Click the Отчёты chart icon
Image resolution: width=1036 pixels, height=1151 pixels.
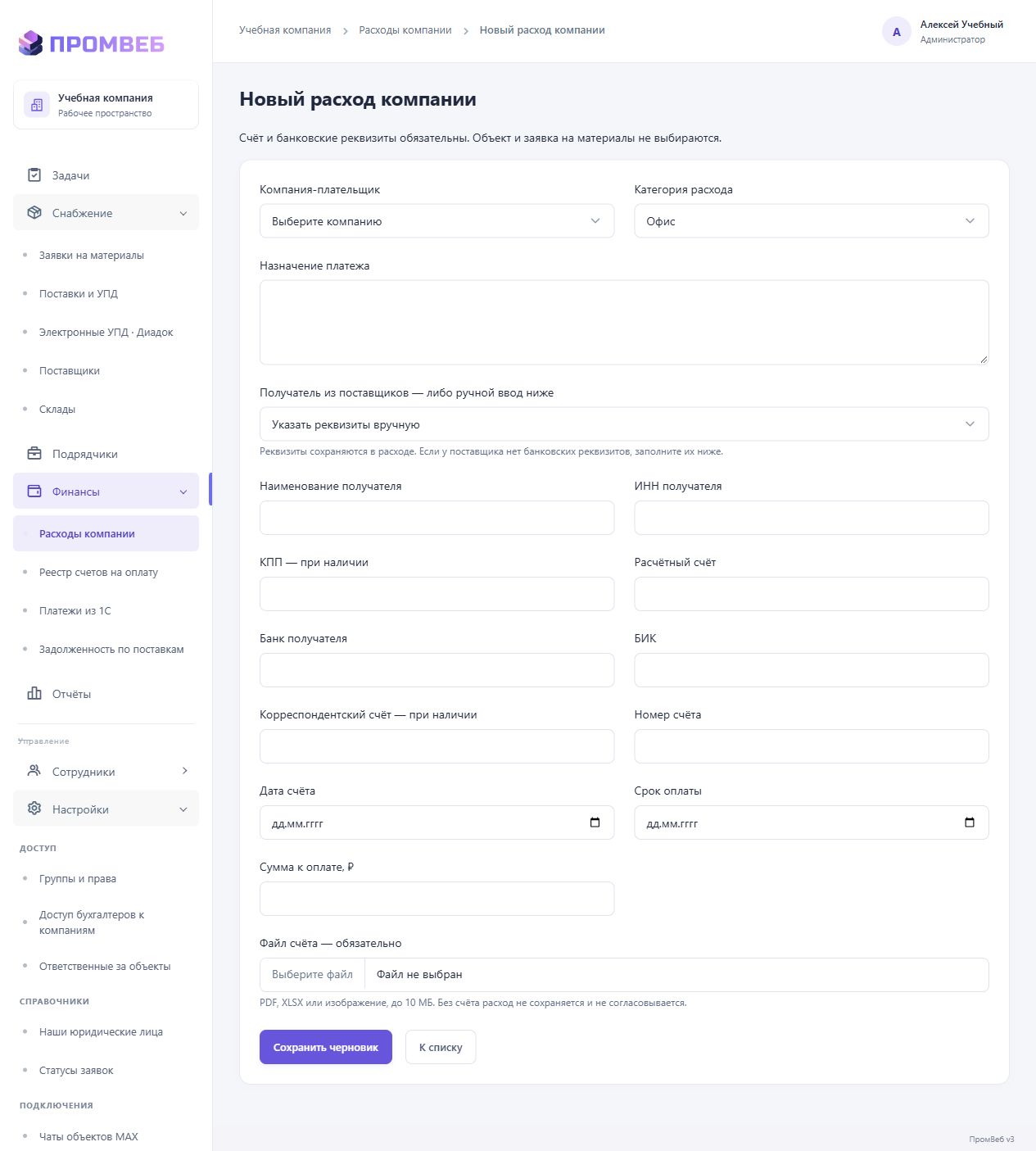tap(34, 694)
